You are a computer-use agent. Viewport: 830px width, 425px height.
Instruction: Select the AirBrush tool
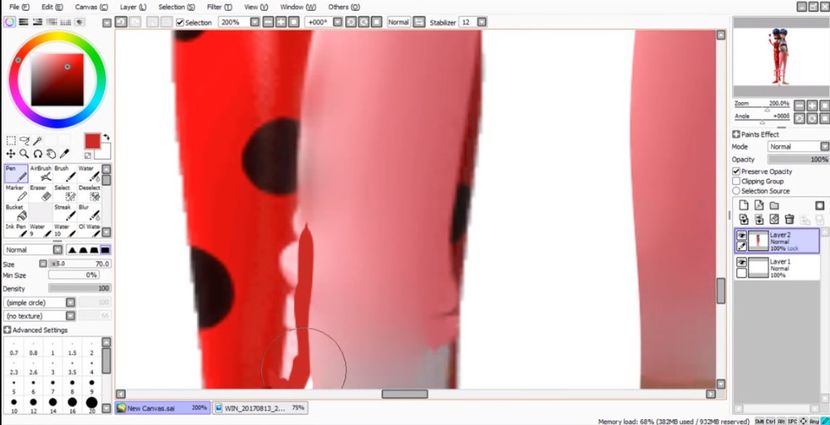coord(41,174)
